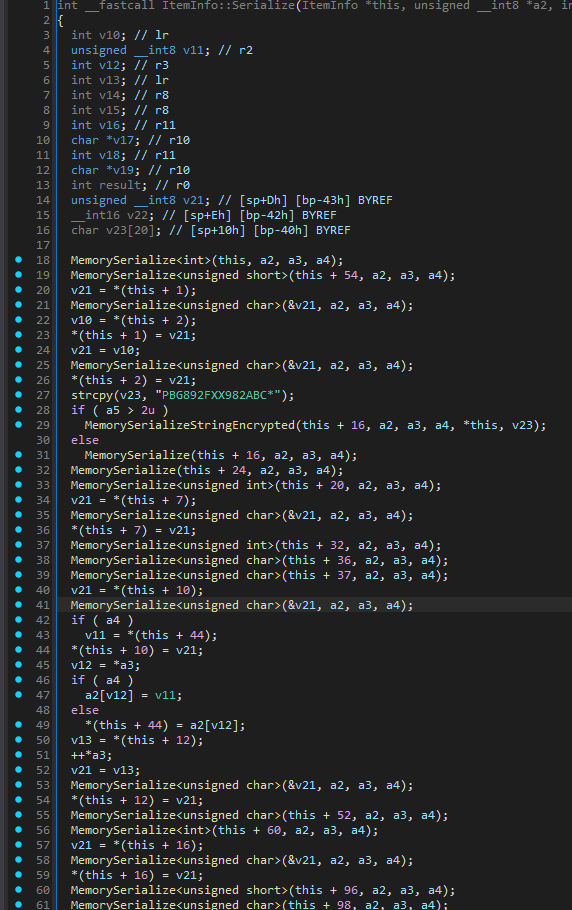Click dot next to MemorySerializeStringEncrypted line 29
The width and height of the screenshot is (572, 910).
pyautogui.click(x=19, y=425)
